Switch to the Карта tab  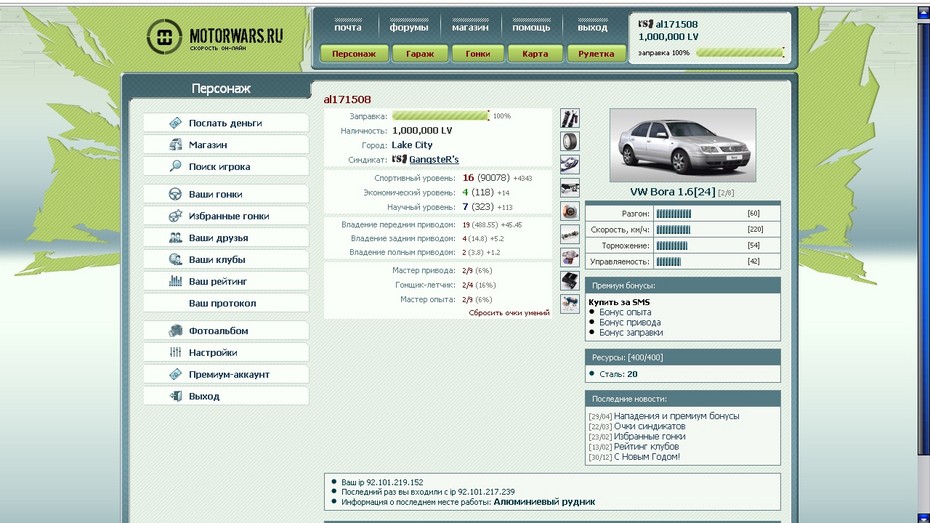[x=535, y=53]
